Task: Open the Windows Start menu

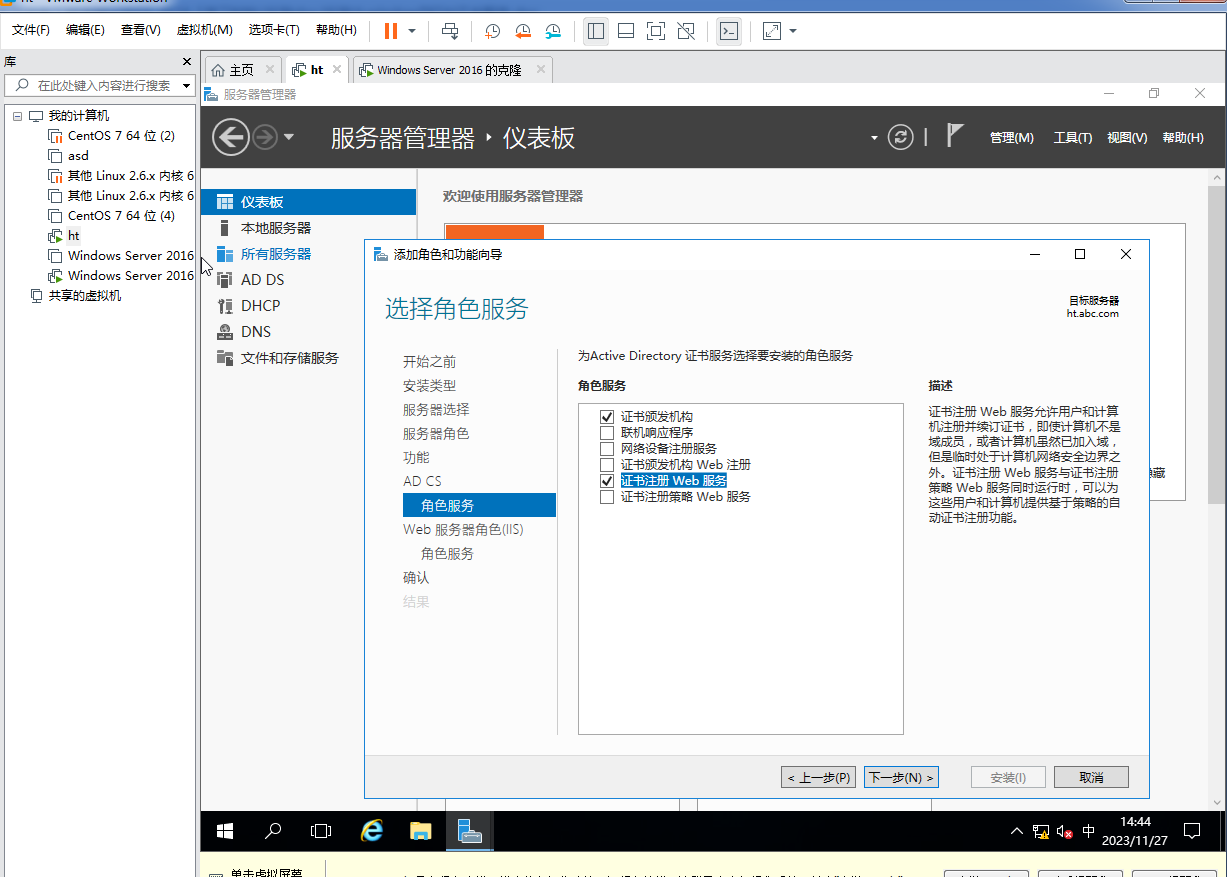Action: coord(225,831)
